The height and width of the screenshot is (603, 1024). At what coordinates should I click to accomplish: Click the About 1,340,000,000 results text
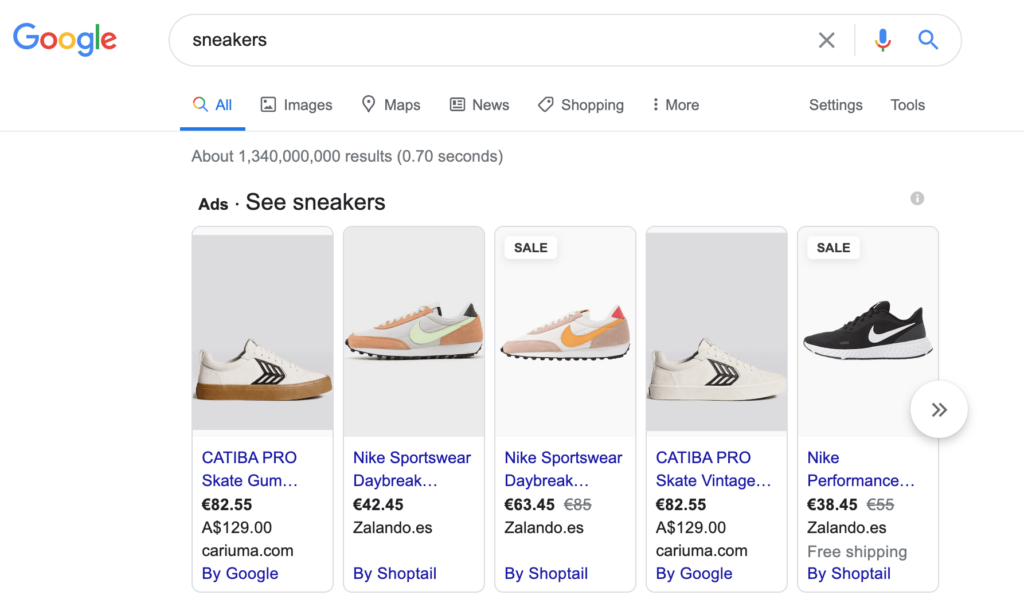tap(347, 157)
